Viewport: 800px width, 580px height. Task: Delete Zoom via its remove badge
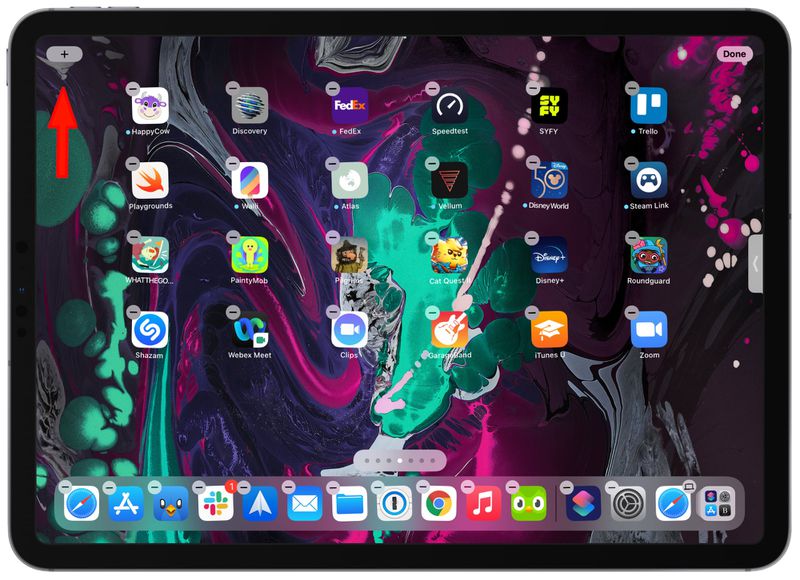click(634, 314)
